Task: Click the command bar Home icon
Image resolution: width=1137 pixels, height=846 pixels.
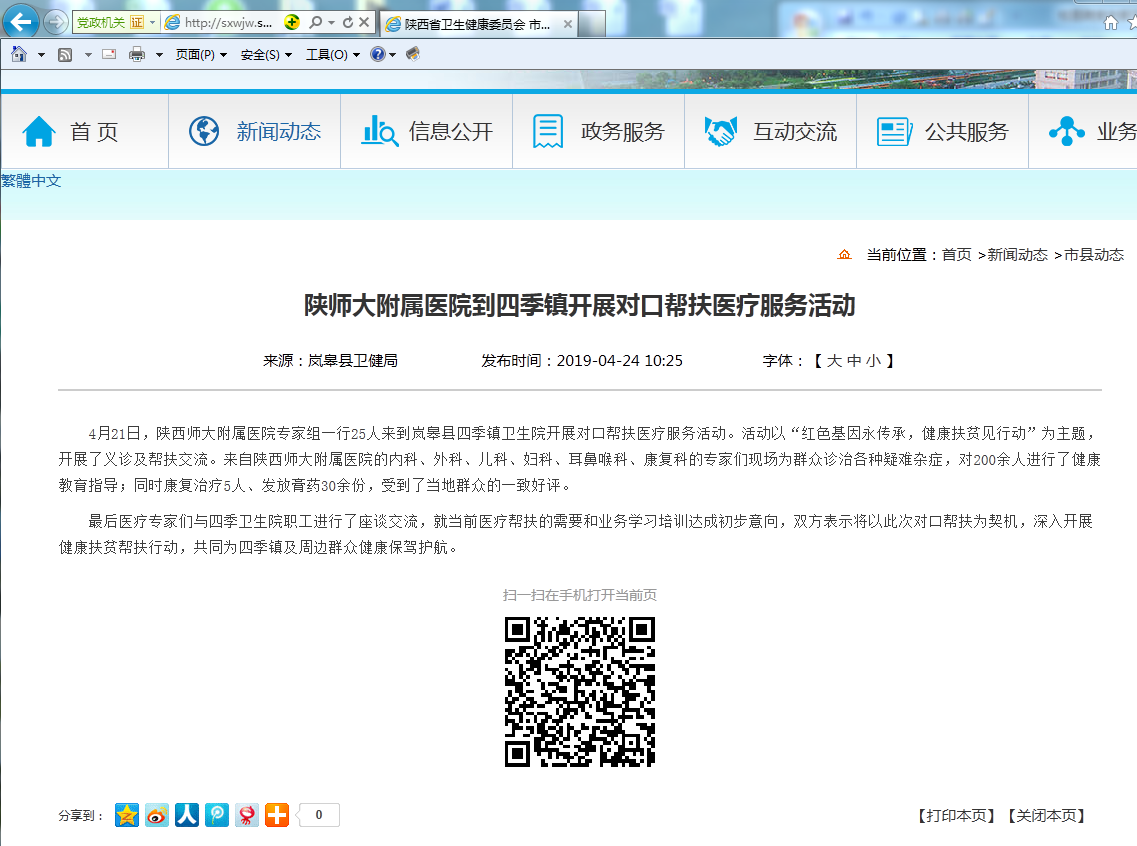Action: coord(19,54)
